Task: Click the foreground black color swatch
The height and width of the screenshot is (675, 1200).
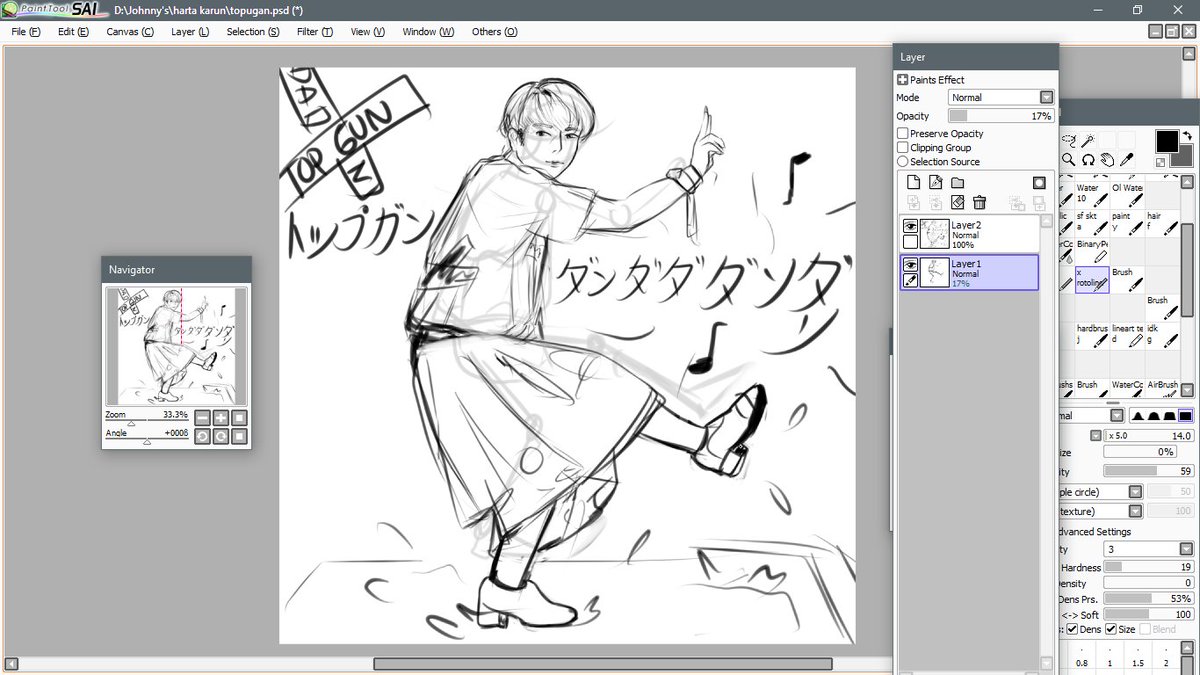Action: (x=1166, y=141)
